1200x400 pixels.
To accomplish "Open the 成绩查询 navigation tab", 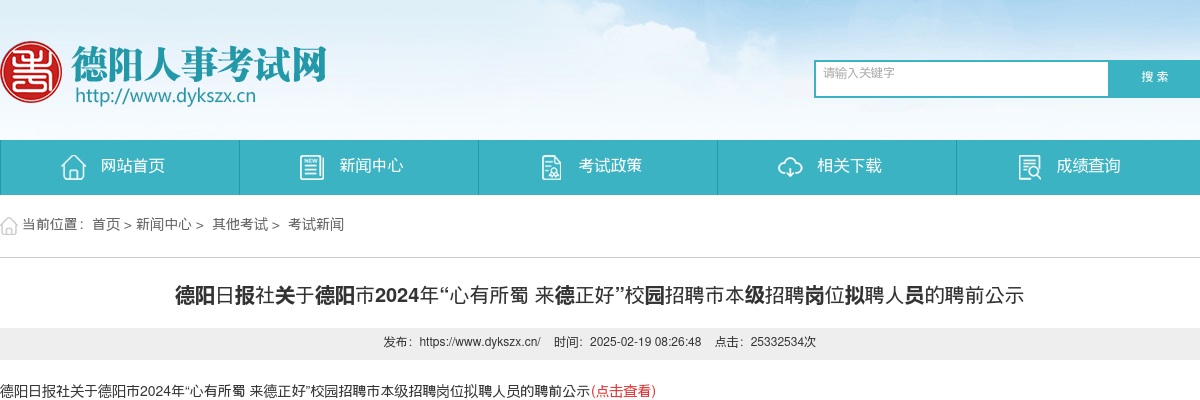I will 1078,167.
